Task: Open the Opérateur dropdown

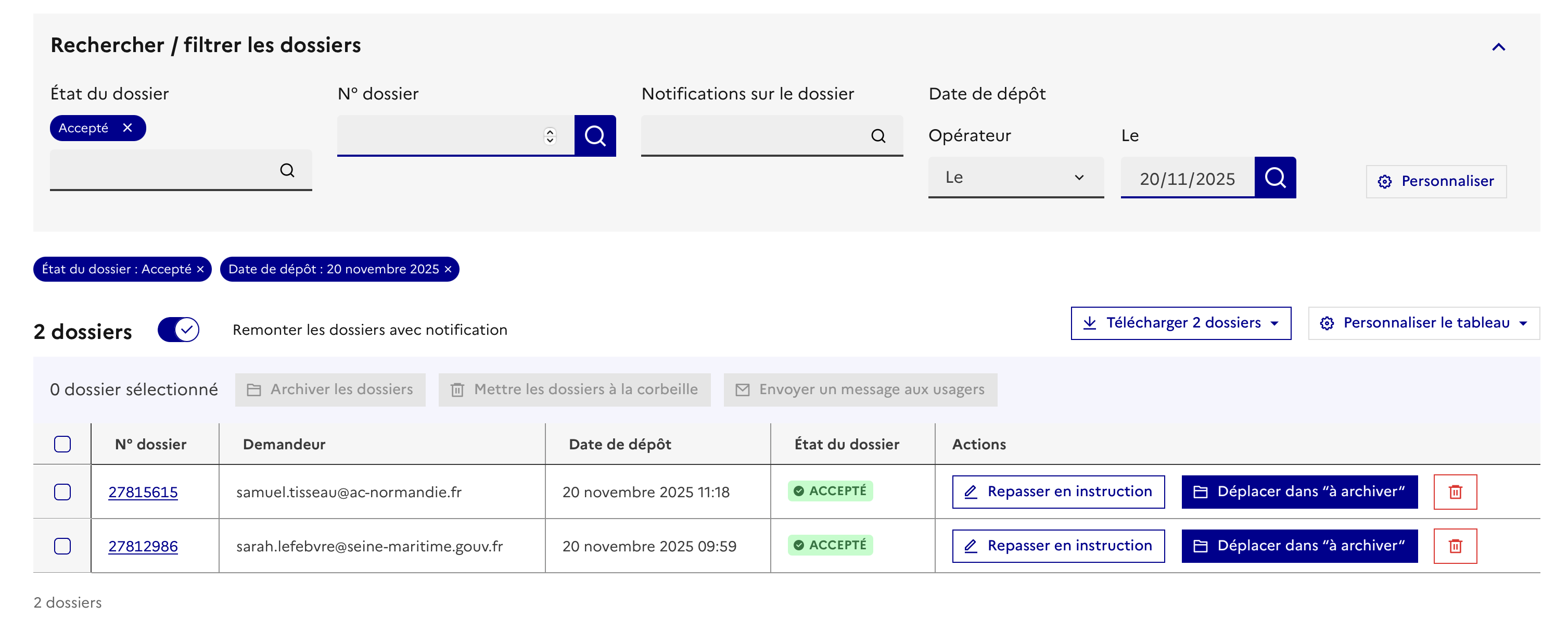Action: 1015,178
